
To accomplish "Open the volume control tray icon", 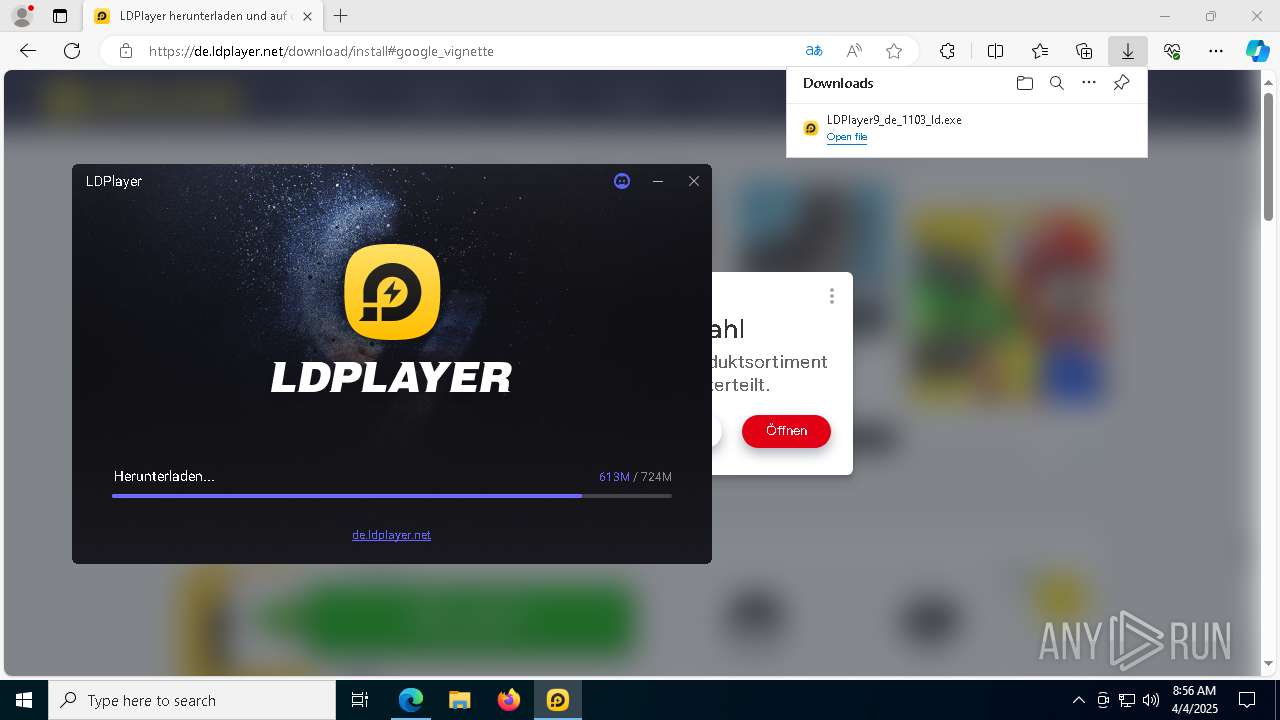I will tap(1150, 700).
